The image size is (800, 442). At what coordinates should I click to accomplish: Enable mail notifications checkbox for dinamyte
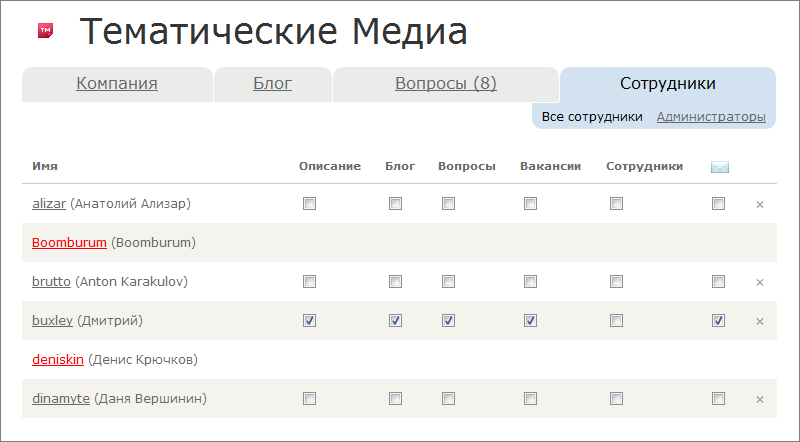coord(718,399)
